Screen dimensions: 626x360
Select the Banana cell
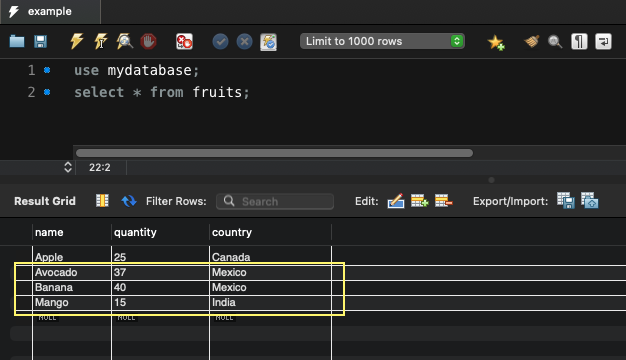tap(72, 287)
